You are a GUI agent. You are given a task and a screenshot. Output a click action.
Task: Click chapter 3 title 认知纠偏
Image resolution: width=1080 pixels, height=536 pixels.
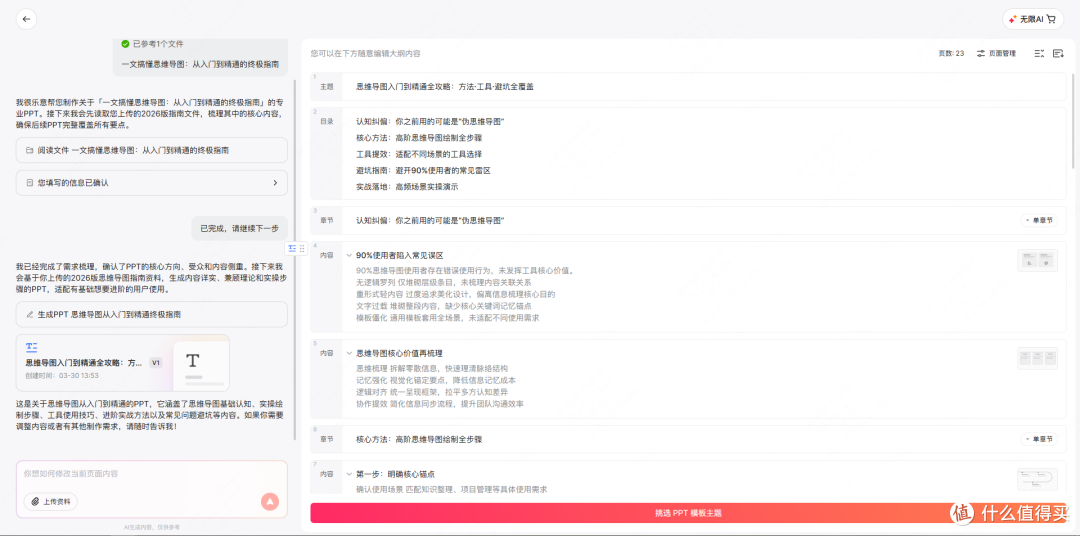(x=430, y=220)
